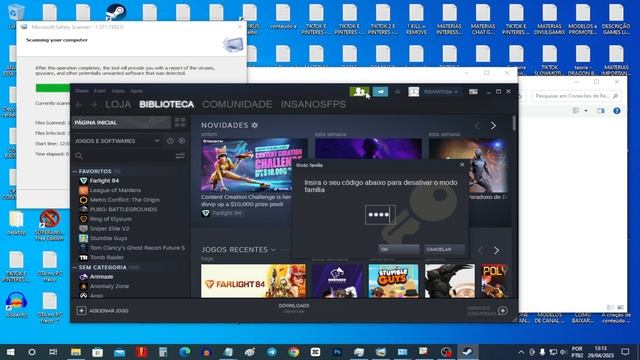Click the green family mode icon

coord(359,92)
